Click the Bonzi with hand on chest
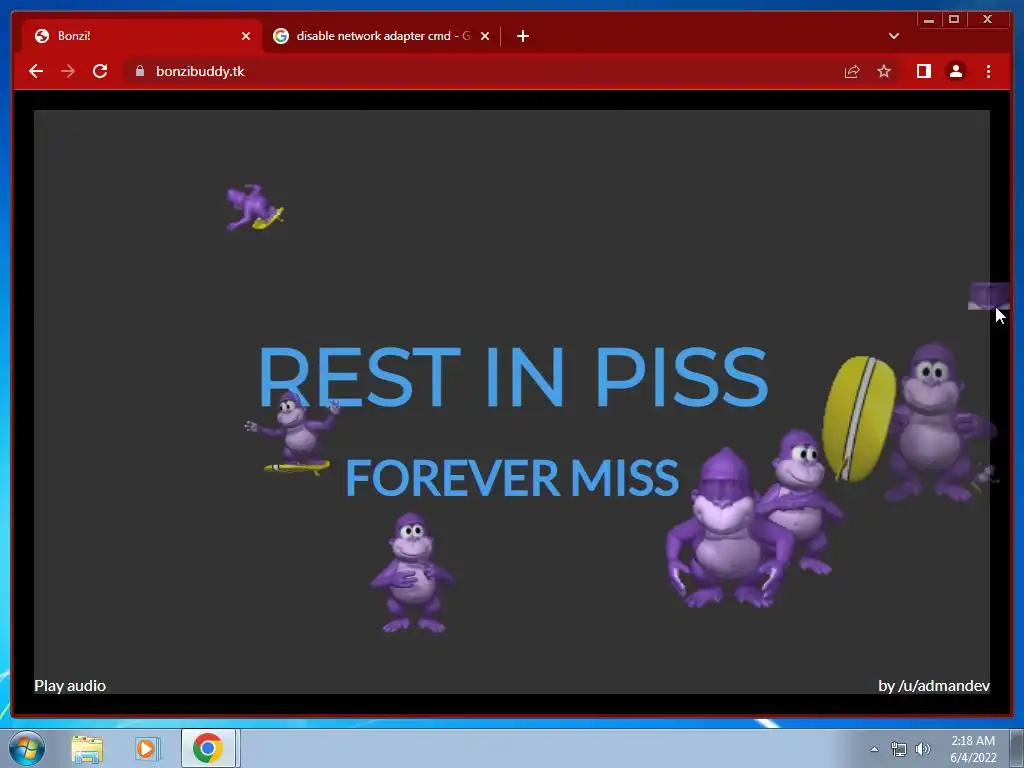 tap(411, 573)
